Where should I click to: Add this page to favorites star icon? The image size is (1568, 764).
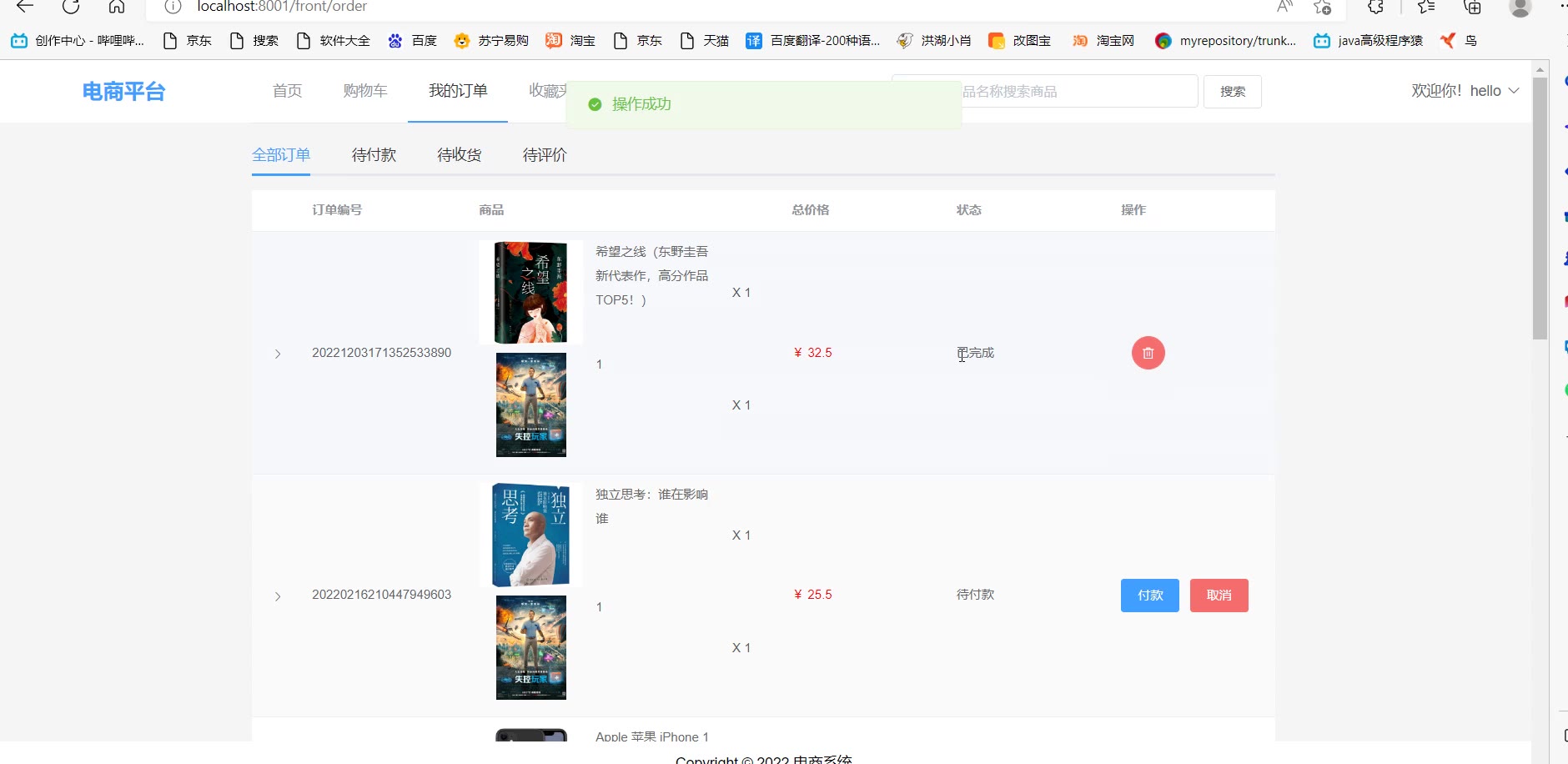[1322, 7]
